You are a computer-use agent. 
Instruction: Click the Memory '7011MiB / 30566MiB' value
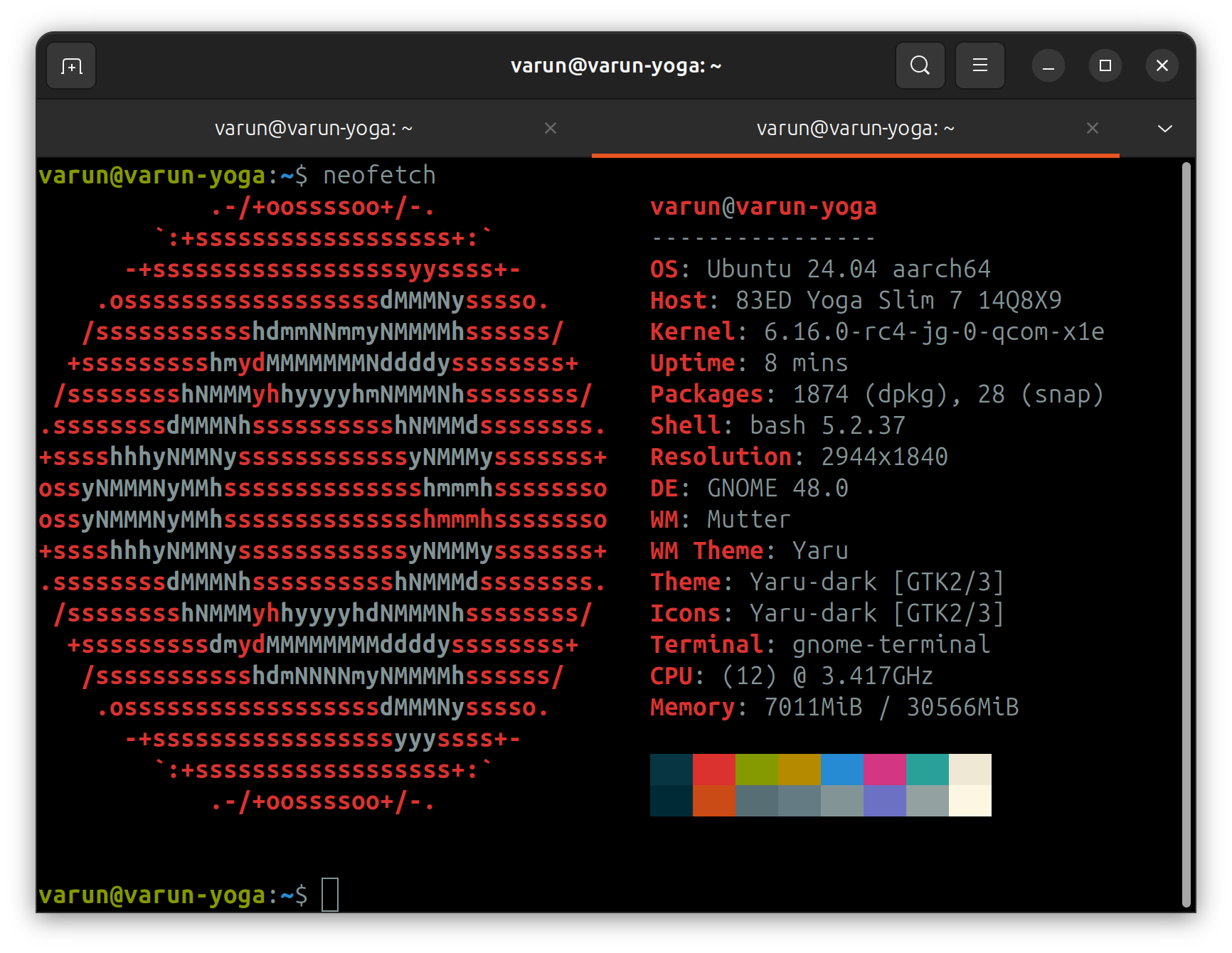891,708
